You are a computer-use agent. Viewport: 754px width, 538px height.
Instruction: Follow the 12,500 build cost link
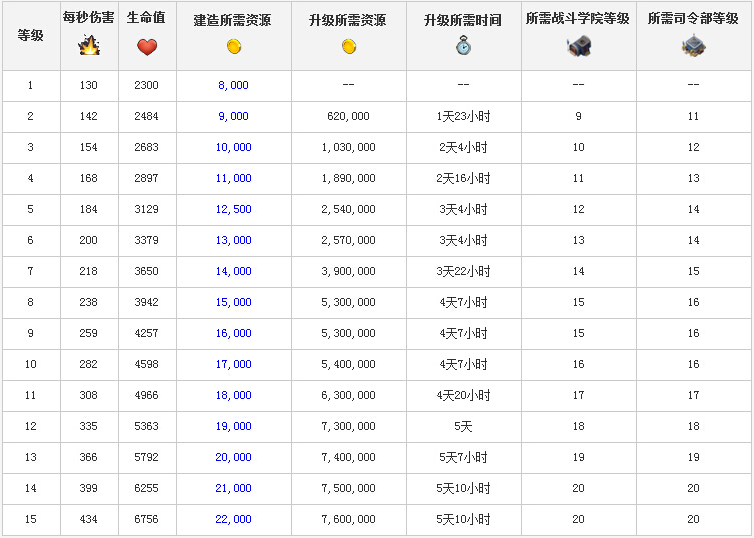(x=233, y=210)
